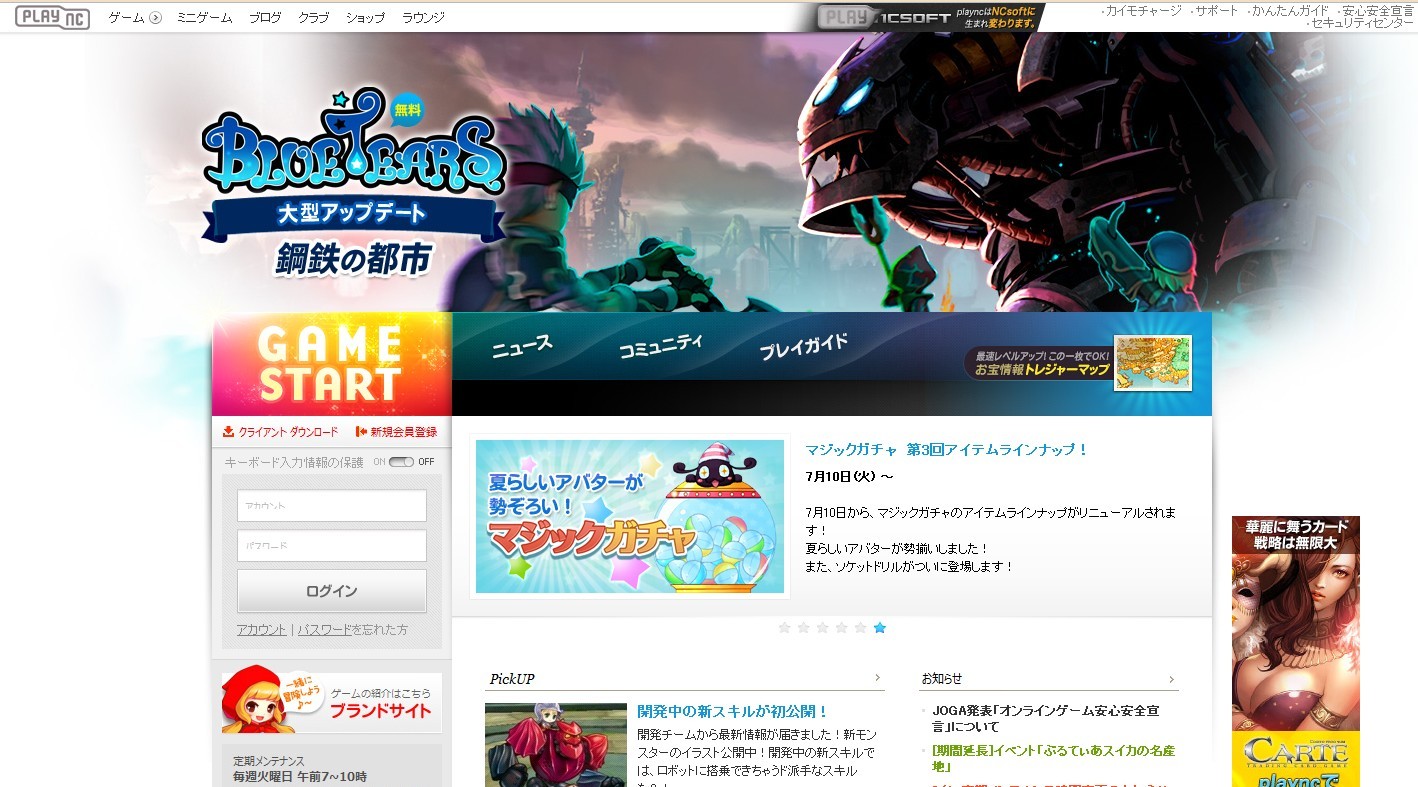Open the ゲーム dropdown arrow
This screenshot has height=787, width=1418.
[155, 18]
